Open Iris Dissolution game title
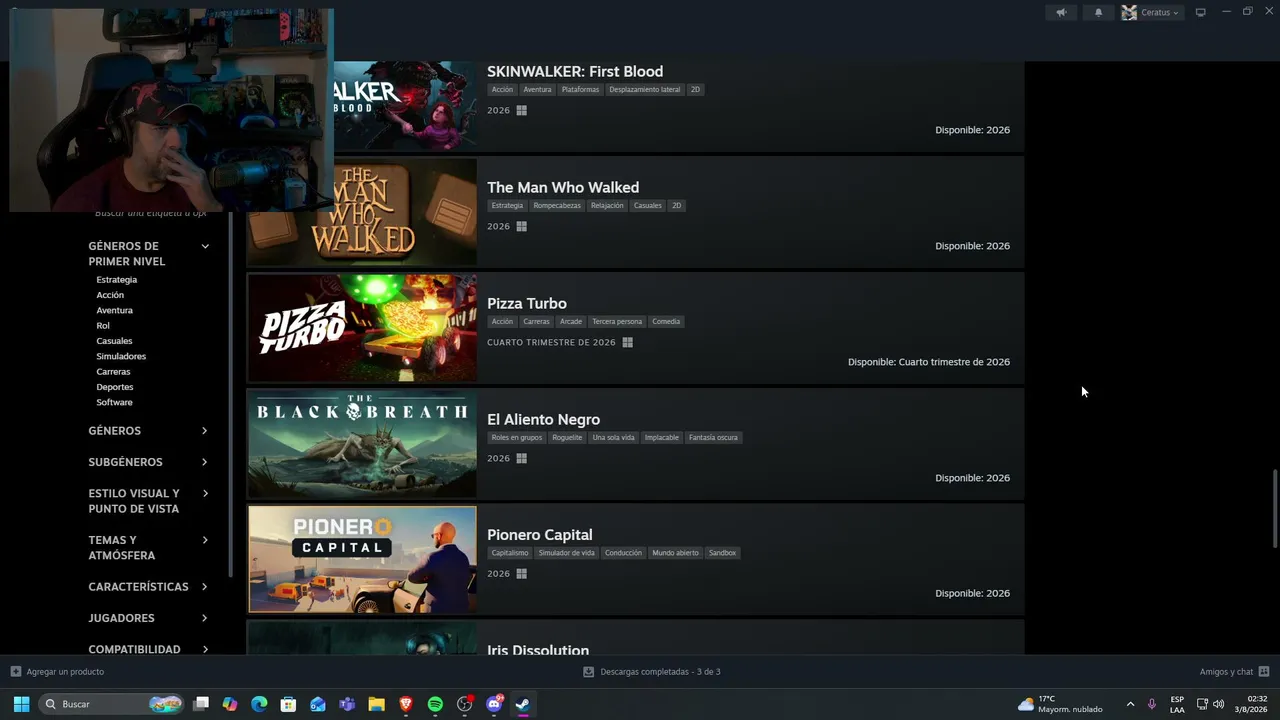The height and width of the screenshot is (720, 1280). click(x=538, y=650)
